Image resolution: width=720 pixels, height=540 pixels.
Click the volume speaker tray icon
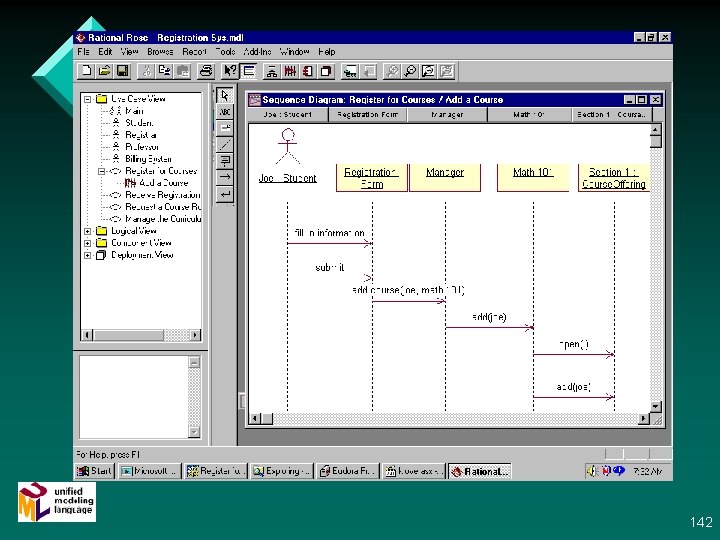tap(592, 471)
